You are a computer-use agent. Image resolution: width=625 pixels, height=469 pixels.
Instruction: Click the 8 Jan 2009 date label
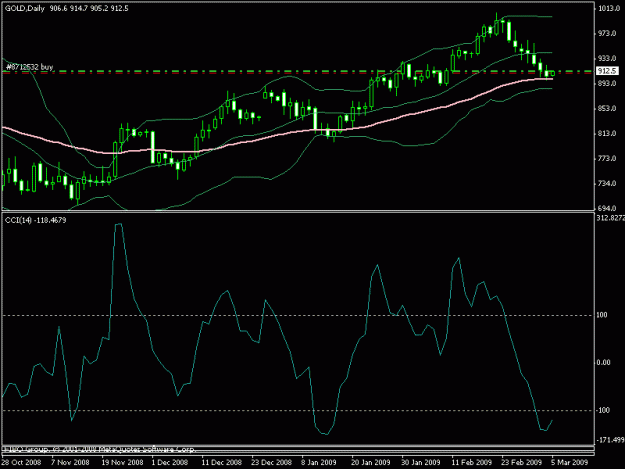pyautogui.click(x=319, y=462)
